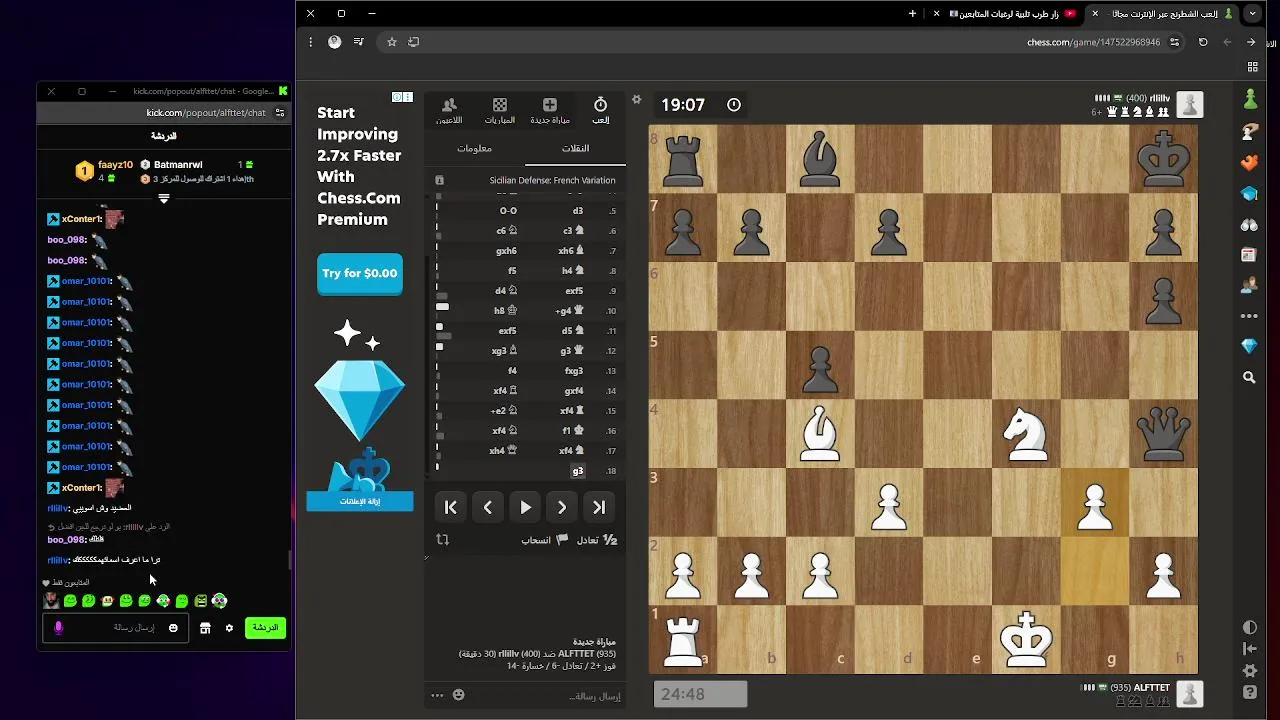Click the chess.com address bar URL
The height and width of the screenshot is (720, 1280).
tap(1093, 42)
